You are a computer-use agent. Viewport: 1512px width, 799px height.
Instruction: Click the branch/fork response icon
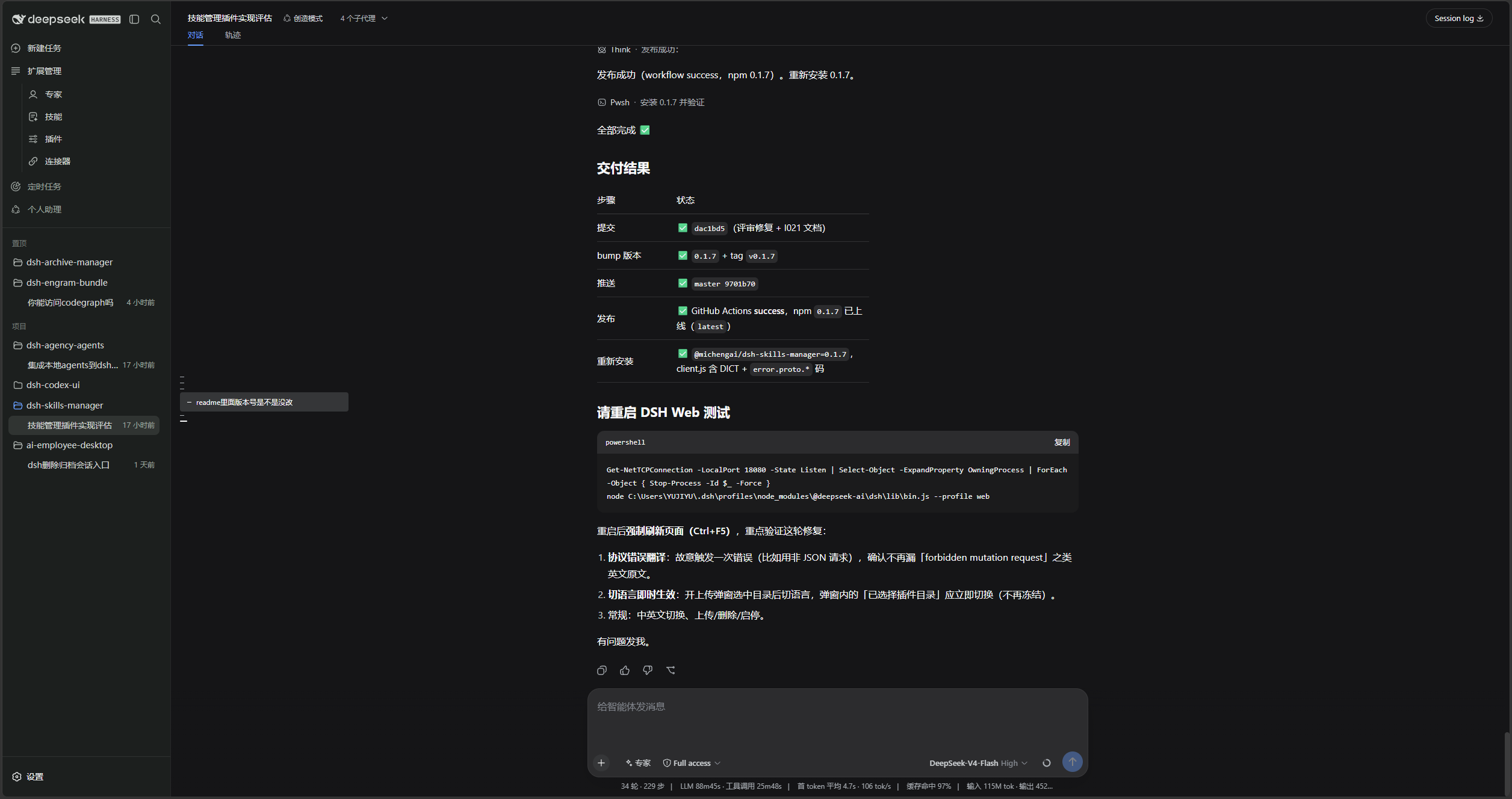(671, 670)
